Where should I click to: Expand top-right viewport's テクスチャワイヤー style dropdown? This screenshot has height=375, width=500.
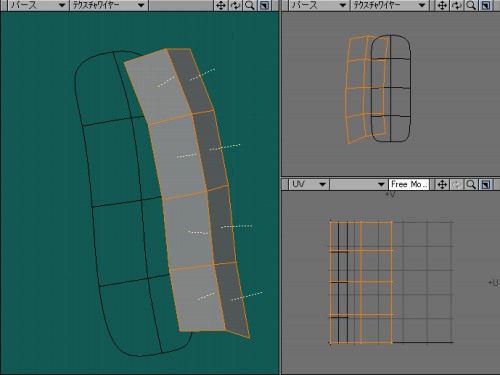pos(389,5)
